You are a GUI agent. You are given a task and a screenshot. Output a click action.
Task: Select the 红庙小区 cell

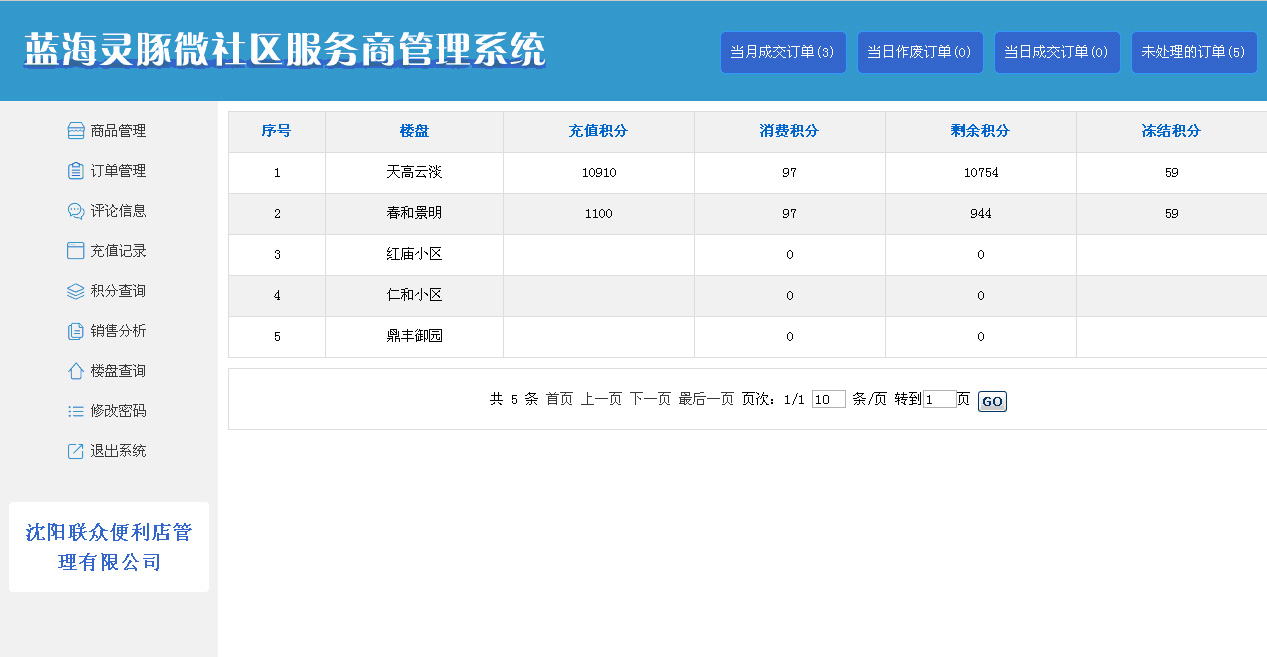click(414, 254)
